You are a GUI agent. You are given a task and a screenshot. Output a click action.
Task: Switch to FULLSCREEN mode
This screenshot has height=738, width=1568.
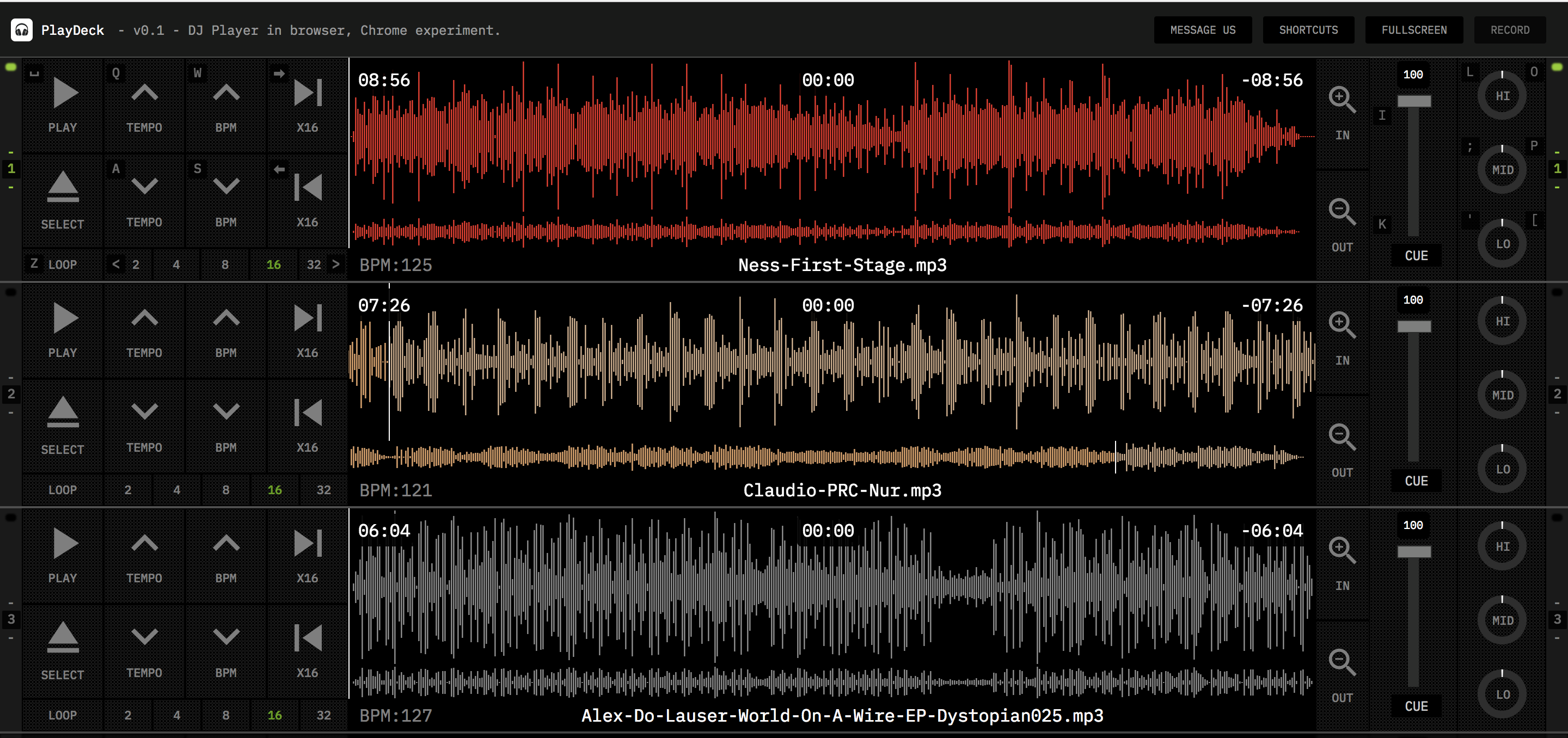pyautogui.click(x=1413, y=30)
